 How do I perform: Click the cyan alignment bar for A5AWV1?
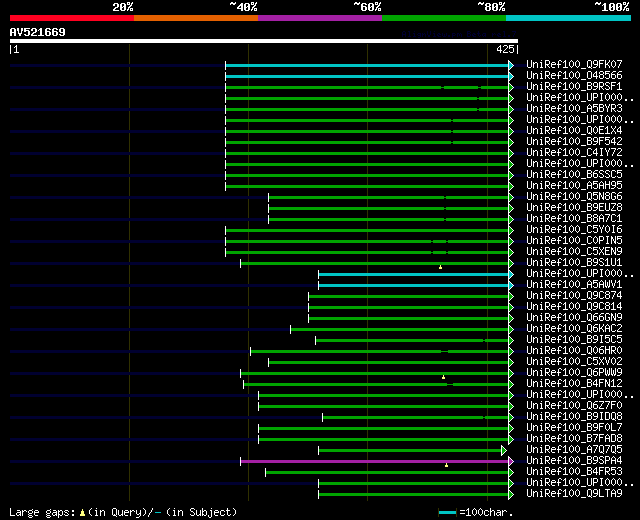[x=413, y=286]
